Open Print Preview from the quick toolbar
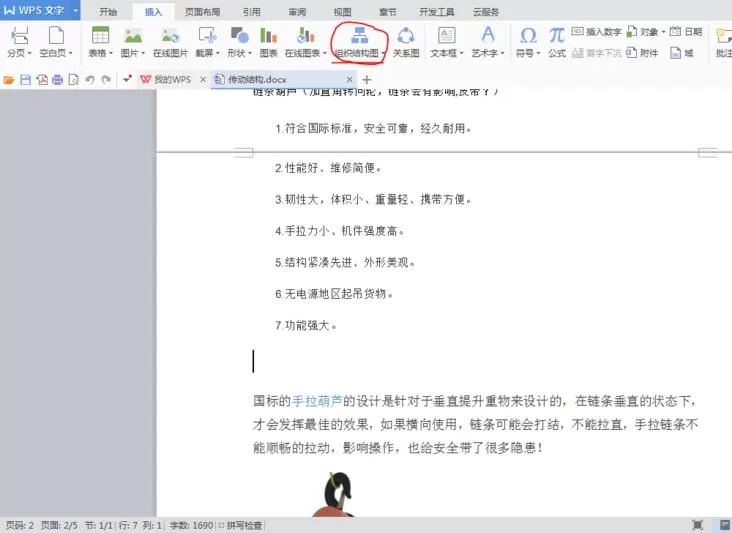 tap(73, 80)
